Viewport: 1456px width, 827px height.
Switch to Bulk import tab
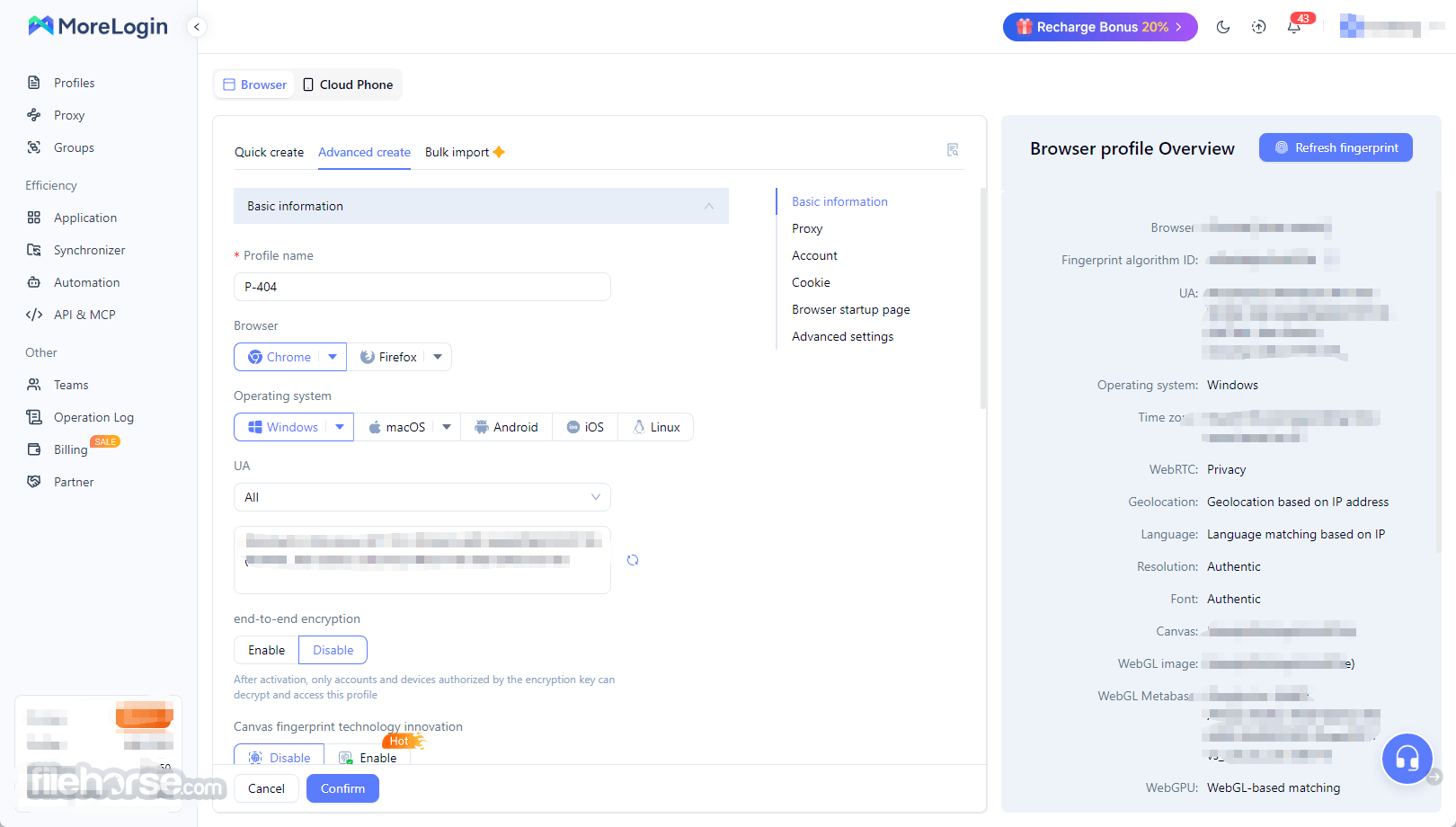point(464,152)
